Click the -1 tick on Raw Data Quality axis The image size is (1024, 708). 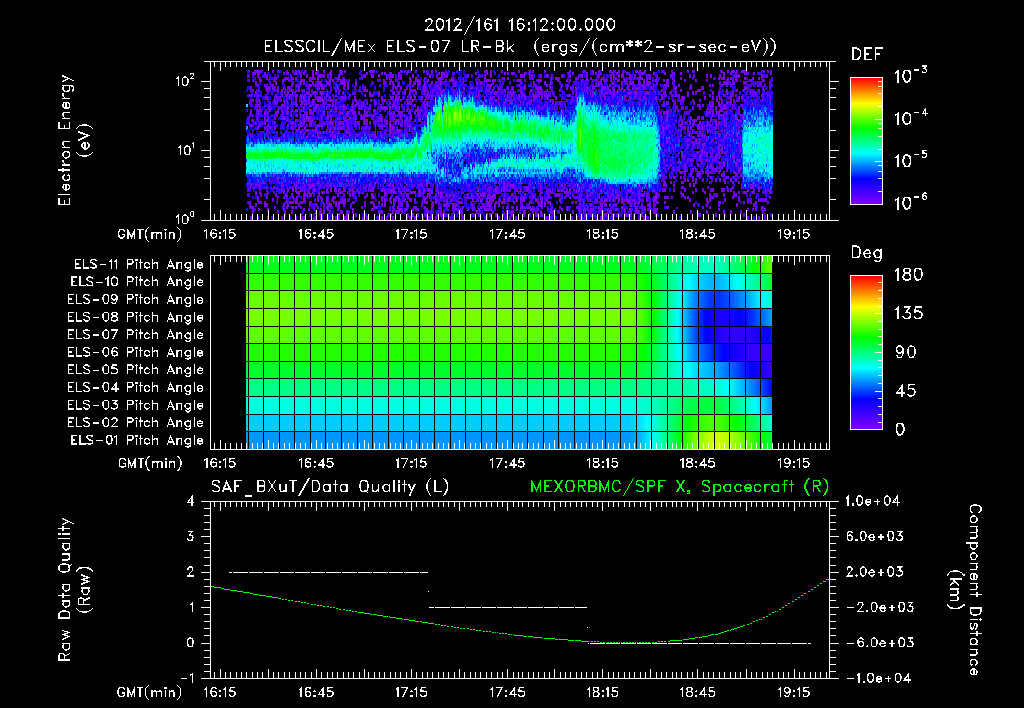pos(187,678)
